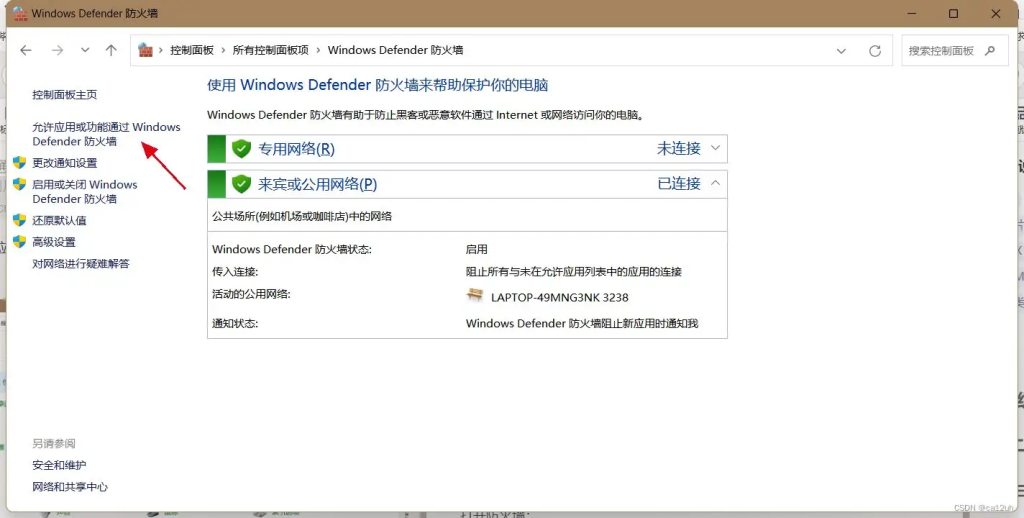
Task: Click LAPTOP-49MNG3NK 3238 network name
Action: (x=560, y=297)
